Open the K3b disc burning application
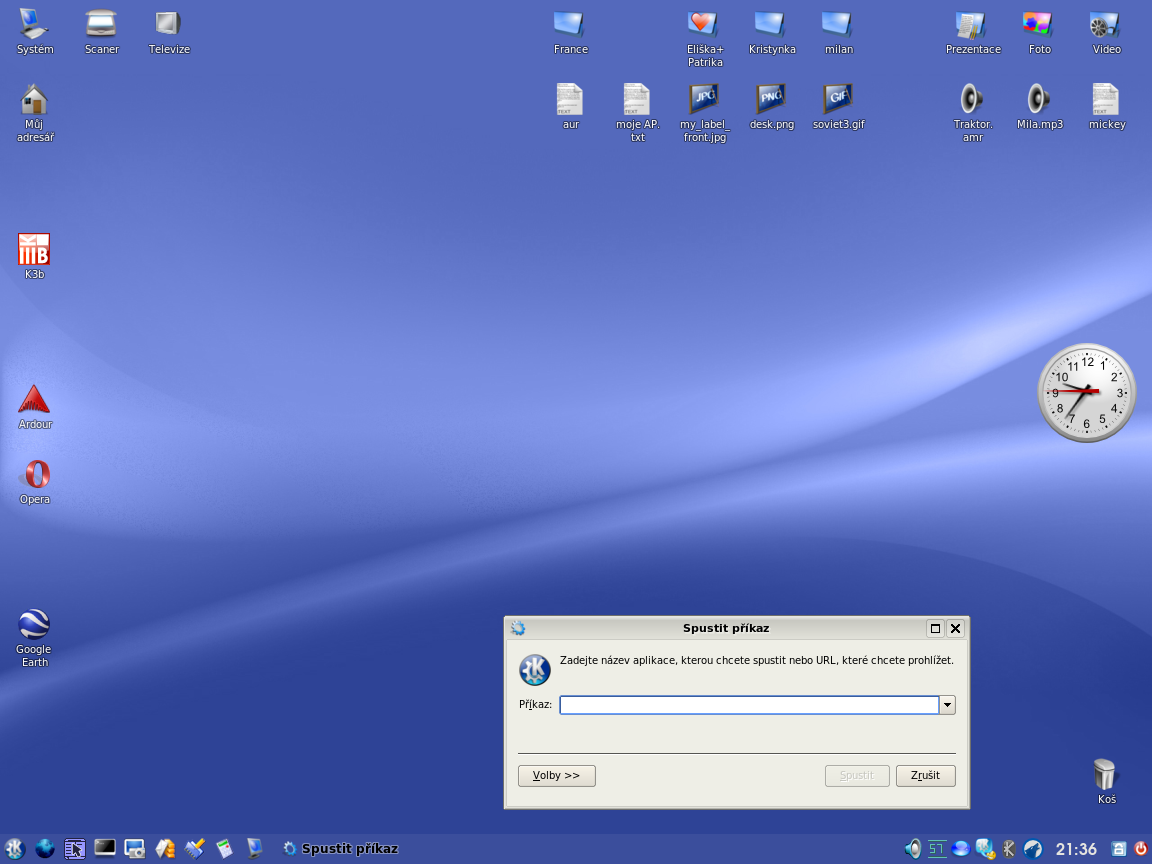The height and width of the screenshot is (864, 1152). (34, 250)
